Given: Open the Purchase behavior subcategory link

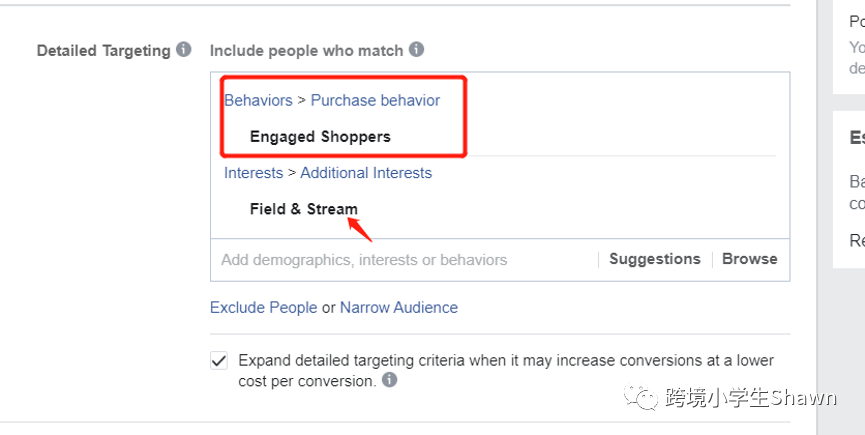Looking at the screenshot, I should 375,100.
